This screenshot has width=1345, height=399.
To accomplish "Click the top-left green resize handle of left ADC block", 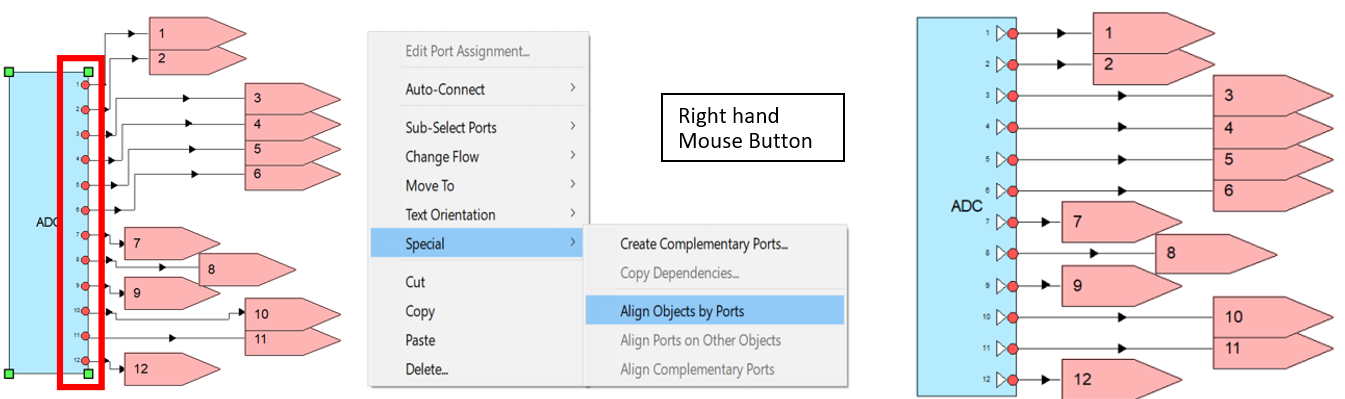I will pos(9,72).
